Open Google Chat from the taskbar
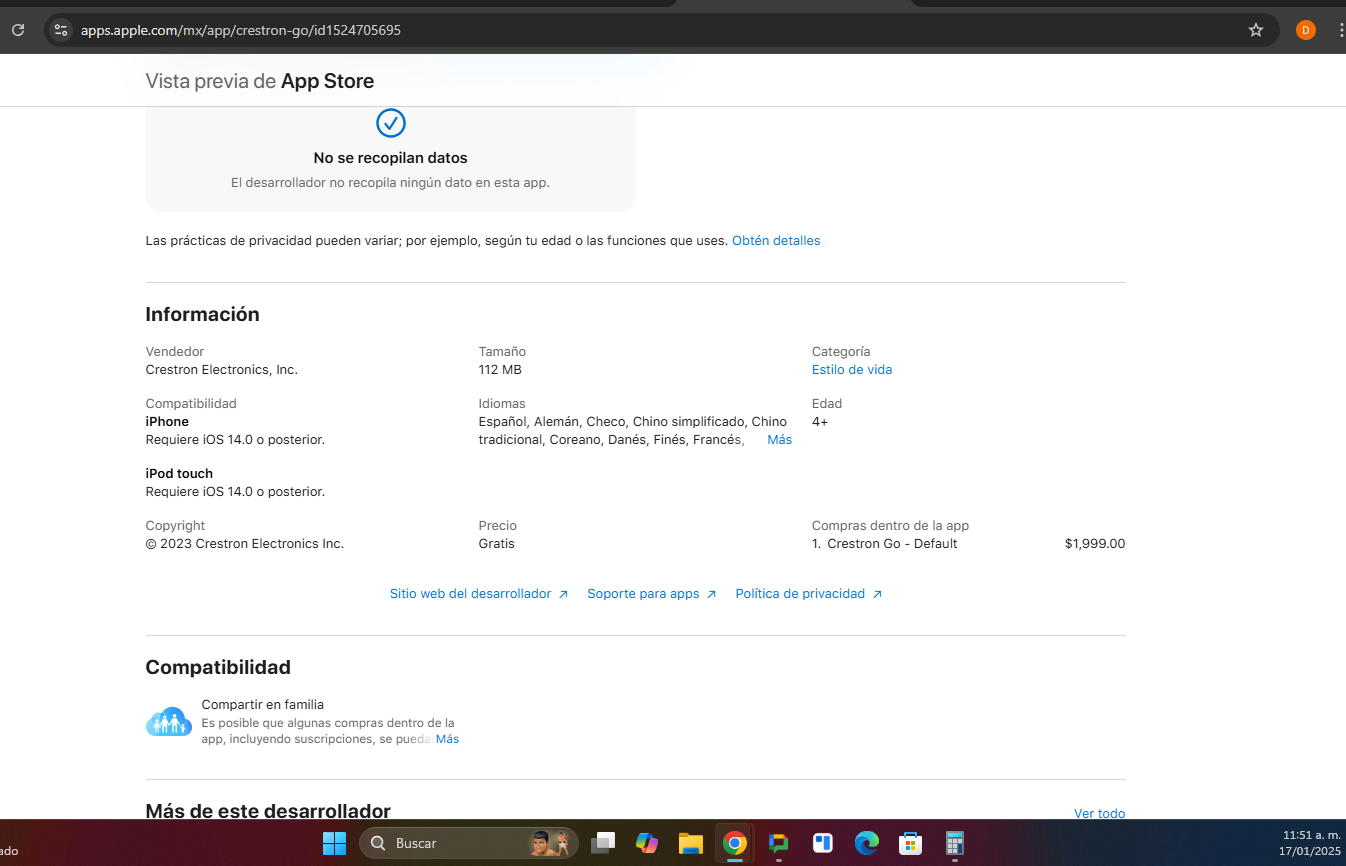The height and width of the screenshot is (866, 1346). click(779, 843)
